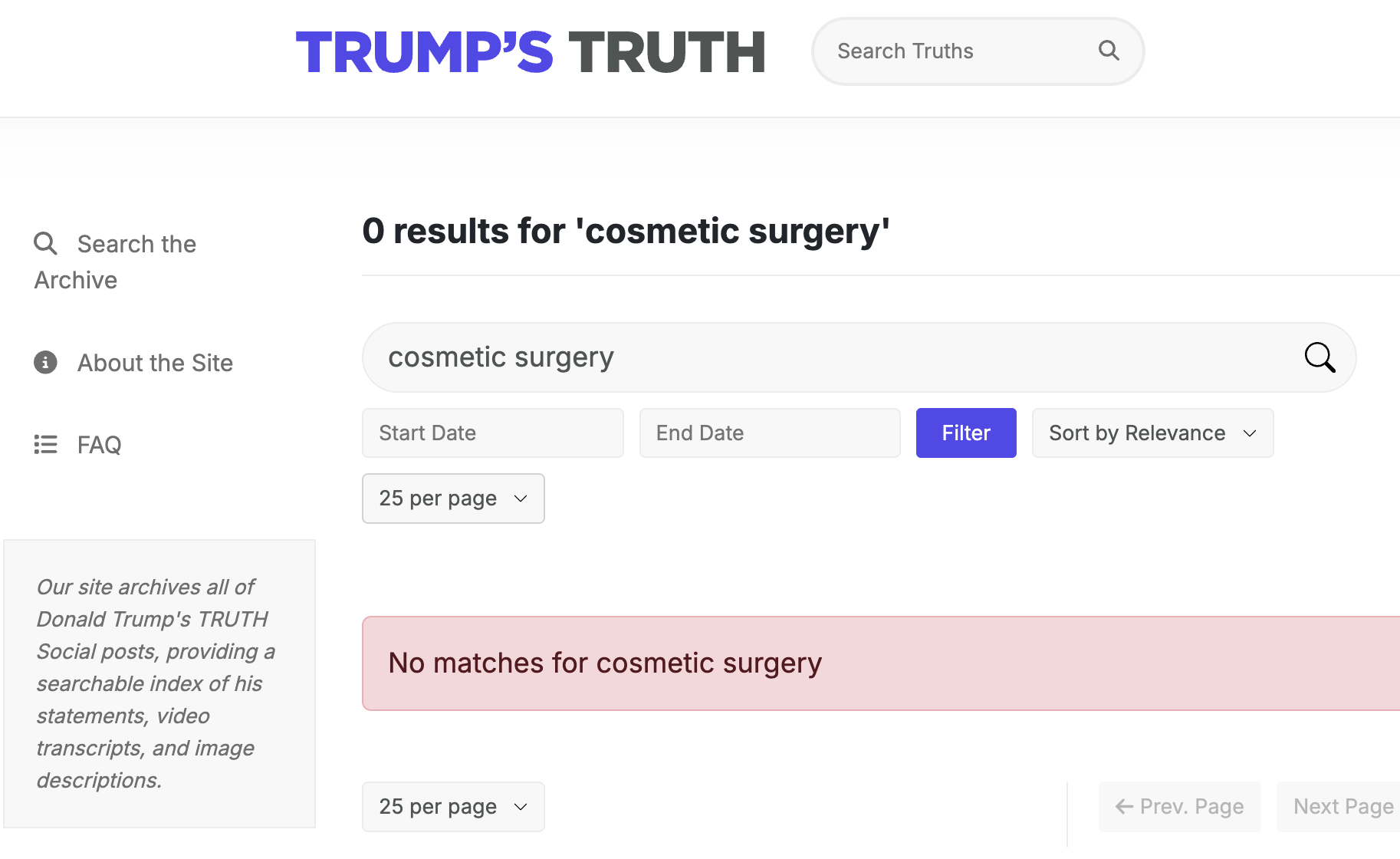The image size is (1400, 859).
Task: Click the About the Site info icon
Action: [45, 362]
